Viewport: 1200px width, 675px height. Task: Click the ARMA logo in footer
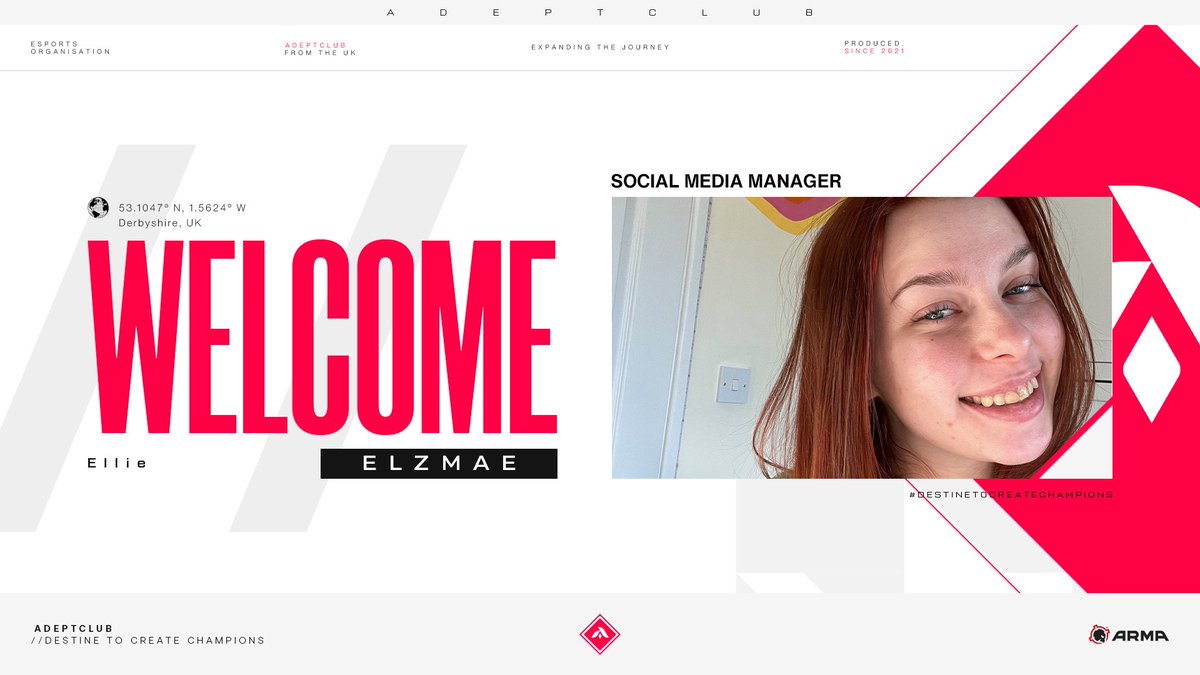click(1128, 634)
